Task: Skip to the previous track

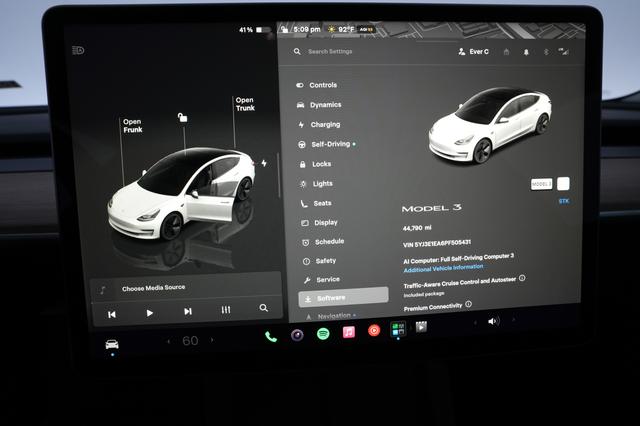Action: [111, 314]
